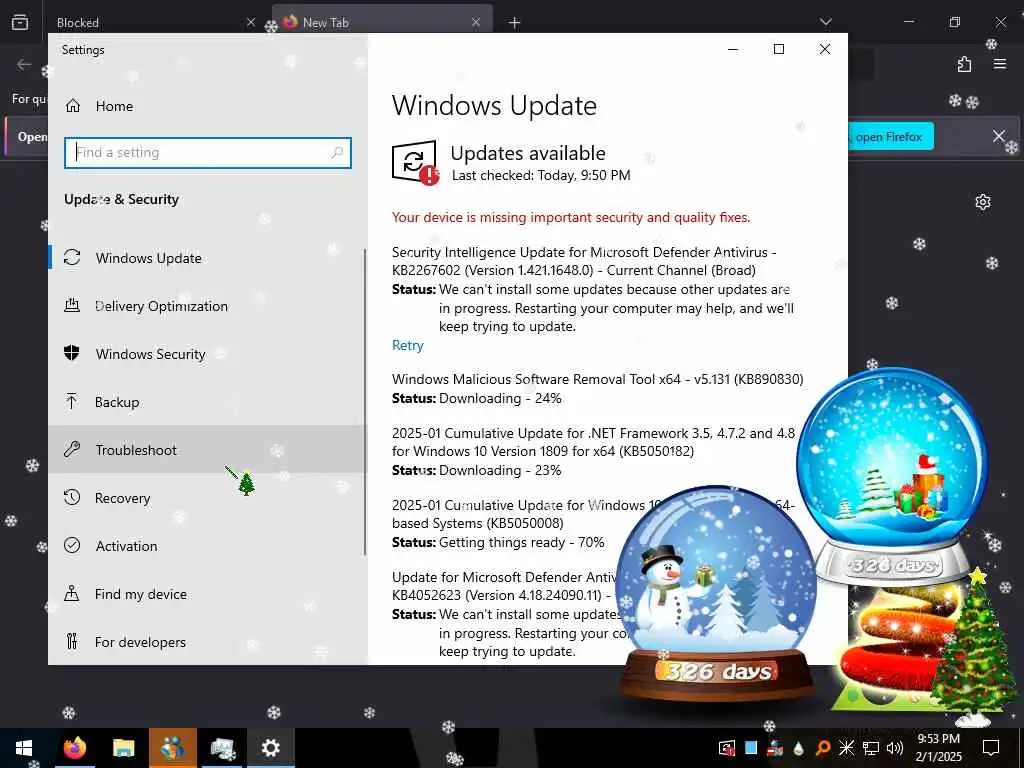Switch to the New Tab tab in Firefox
Screen dimensions: 1024x768
coord(382,22)
